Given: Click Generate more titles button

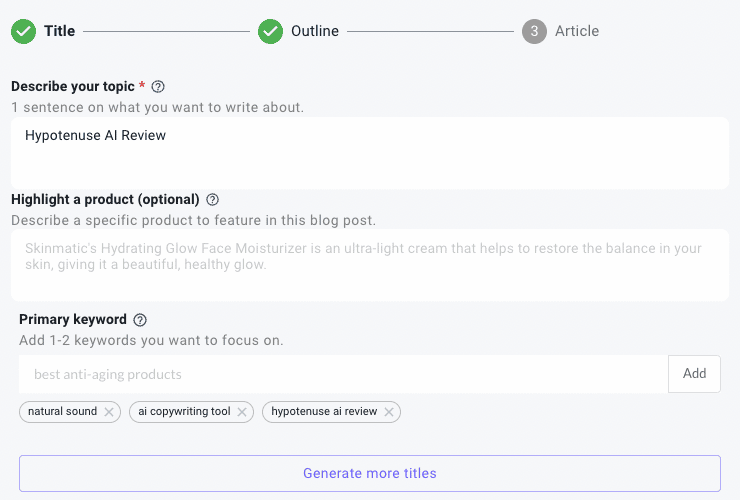Looking at the screenshot, I should point(370,474).
